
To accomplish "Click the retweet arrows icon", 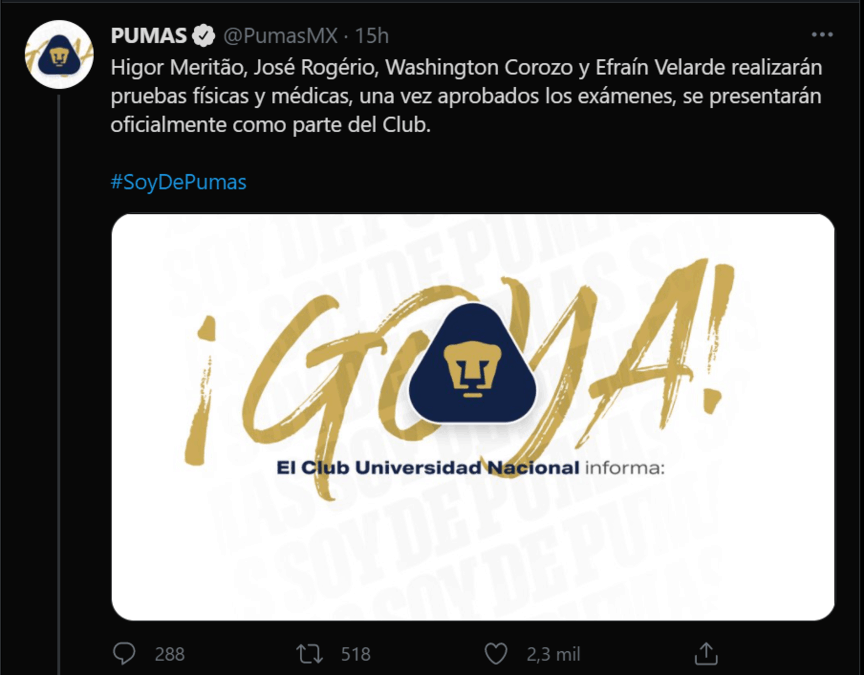I will click(x=309, y=654).
